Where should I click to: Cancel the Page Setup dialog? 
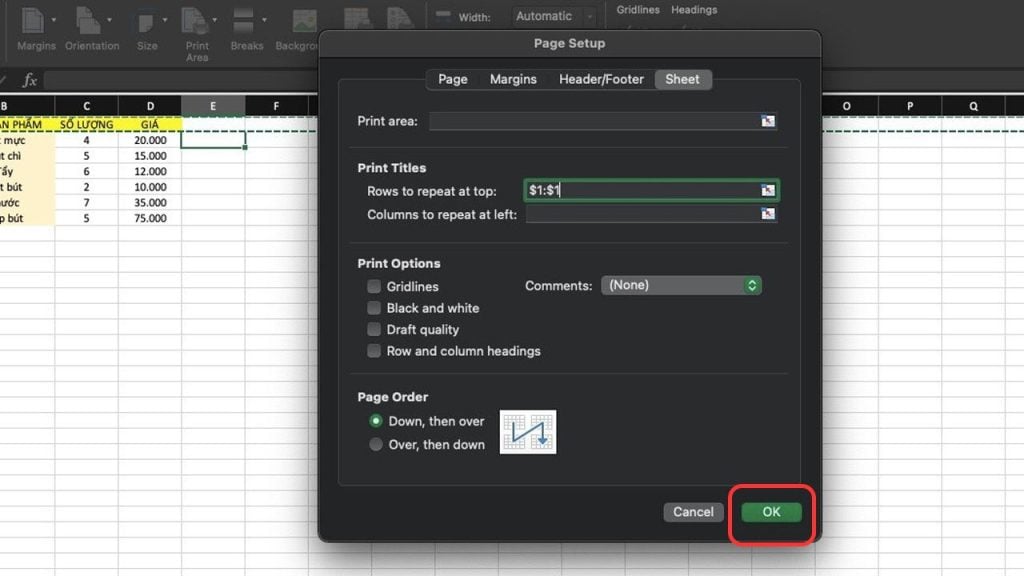694,512
